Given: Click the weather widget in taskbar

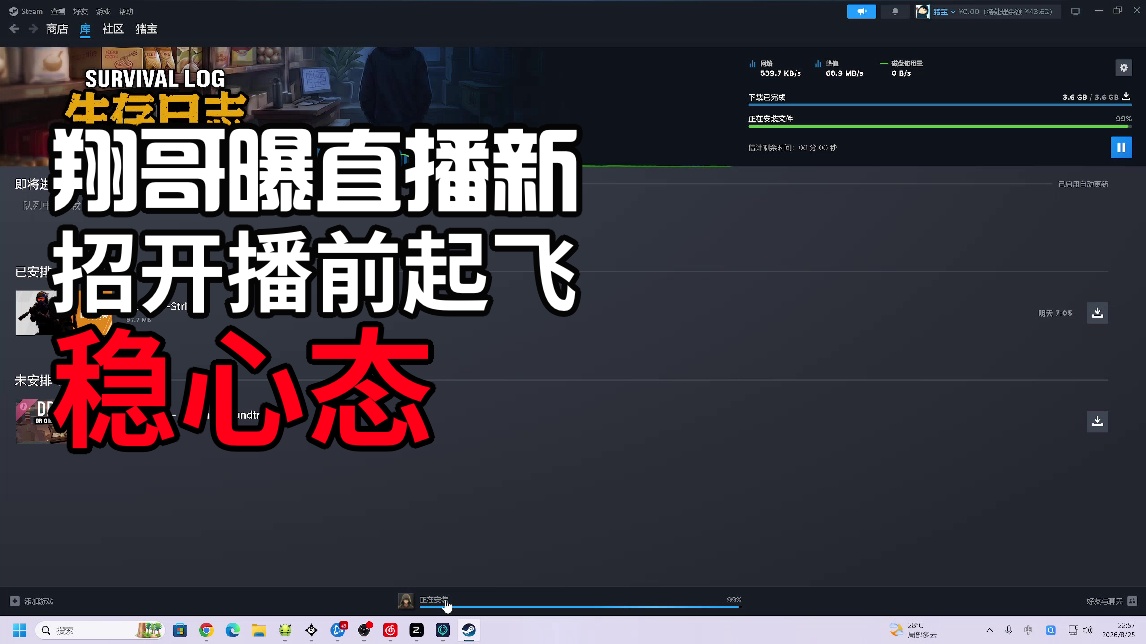Looking at the screenshot, I should coord(914,630).
